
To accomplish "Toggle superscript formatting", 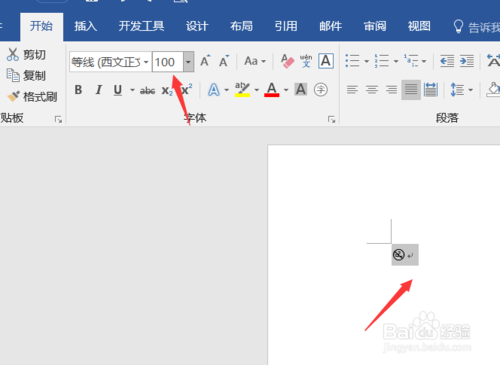I will (186, 89).
